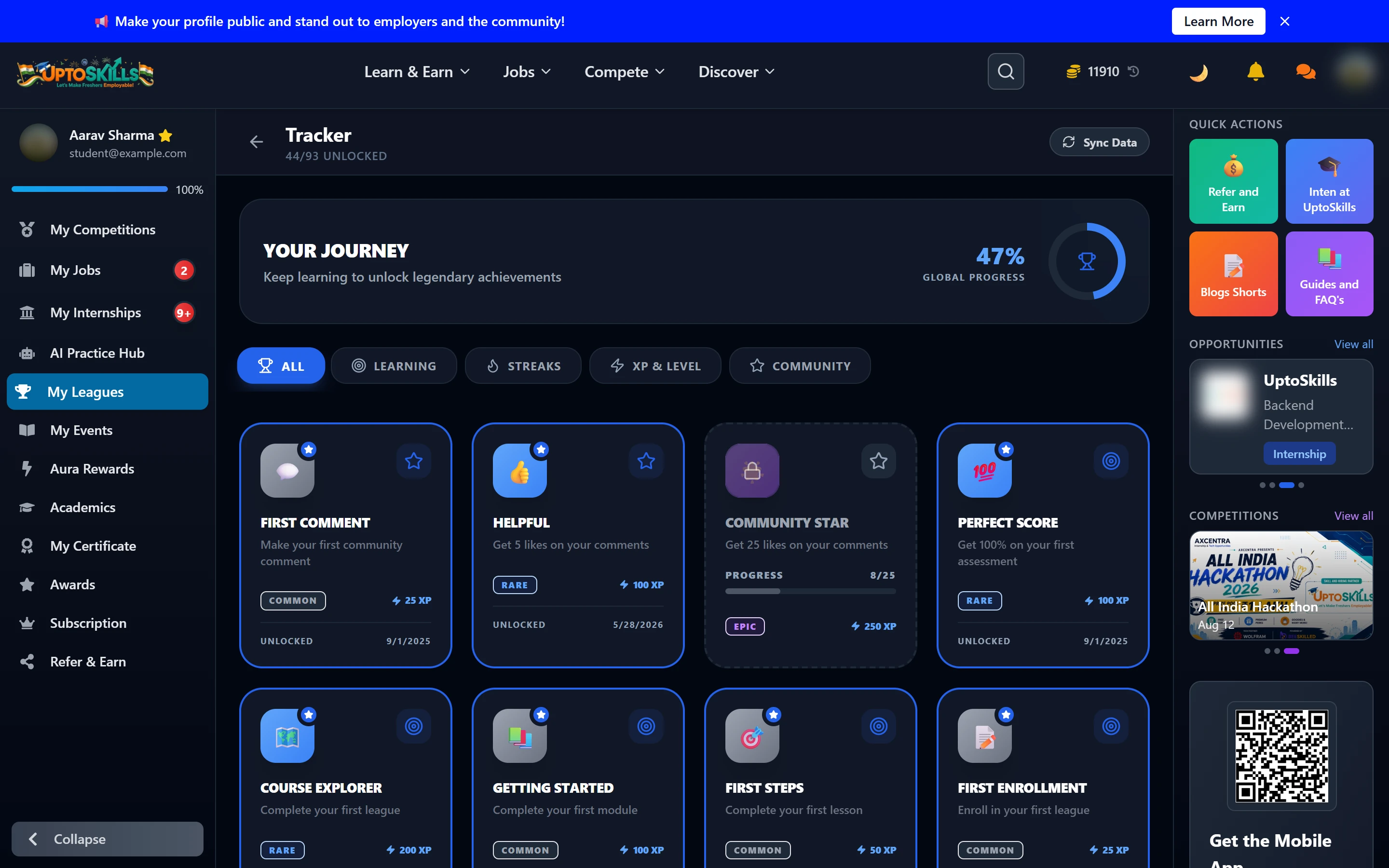Click Course Explorer map badge icon
The image size is (1389, 868).
point(287,736)
